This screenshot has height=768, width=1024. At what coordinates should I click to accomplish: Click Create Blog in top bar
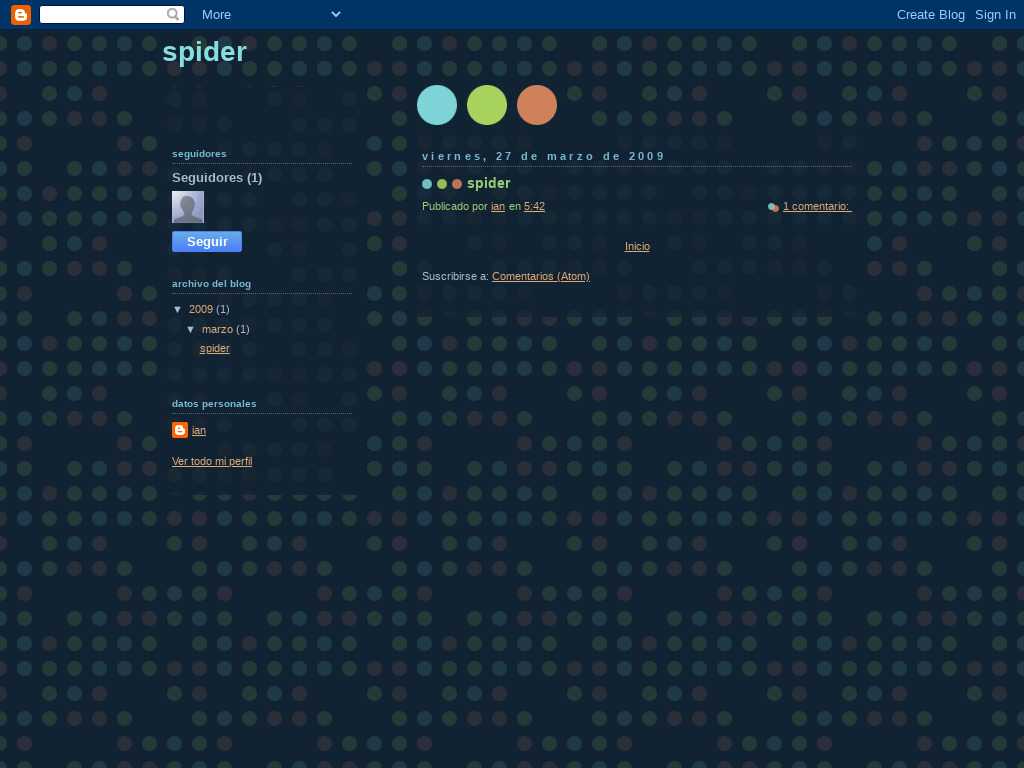pyautogui.click(x=930, y=14)
